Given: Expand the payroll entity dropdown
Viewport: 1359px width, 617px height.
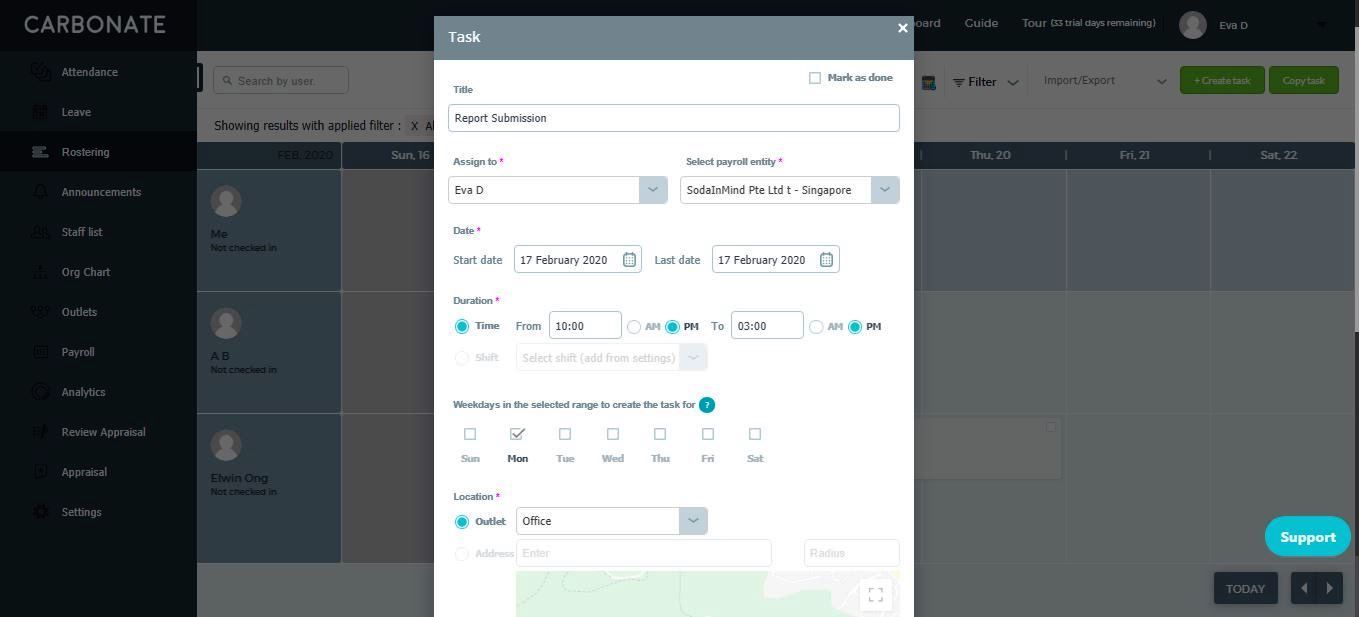Looking at the screenshot, I should pos(789,190).
